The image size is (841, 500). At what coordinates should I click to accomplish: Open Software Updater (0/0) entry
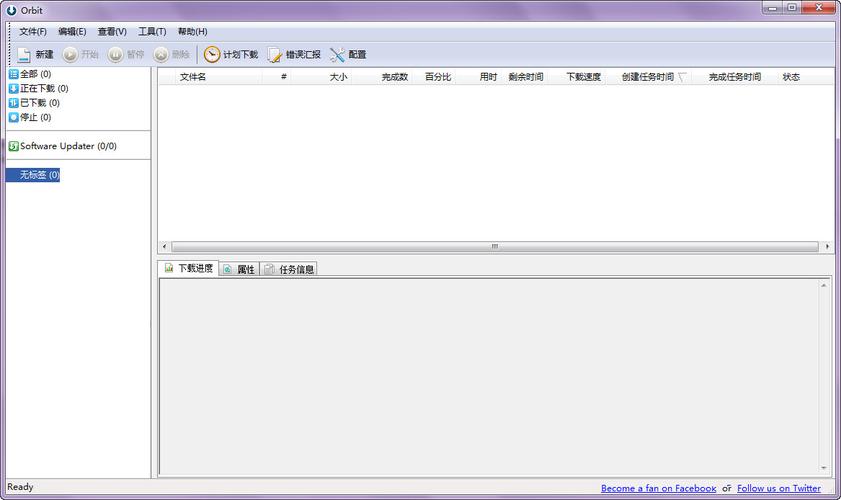pos(63,146)
